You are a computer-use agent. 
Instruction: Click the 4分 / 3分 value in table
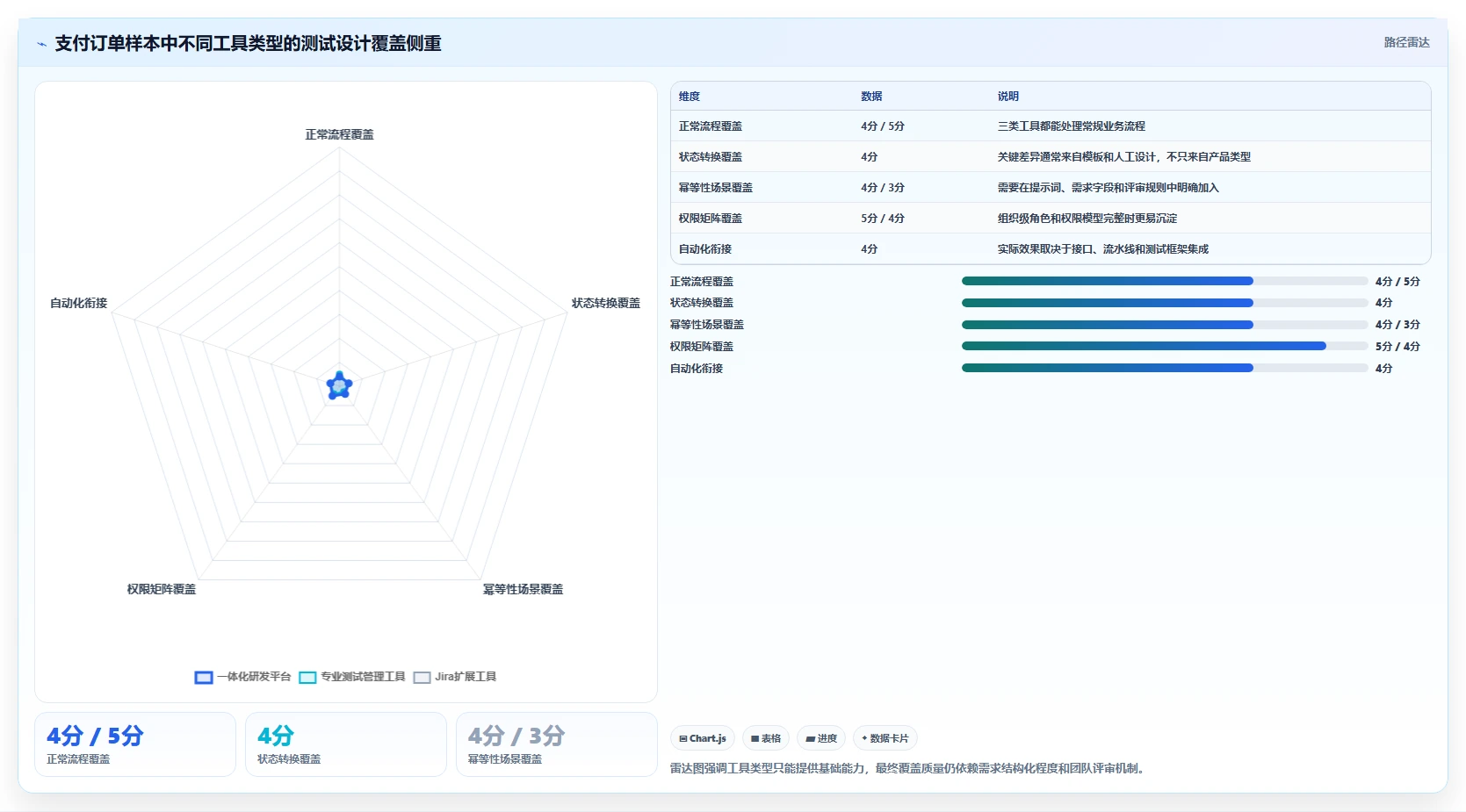click(883, 188)
